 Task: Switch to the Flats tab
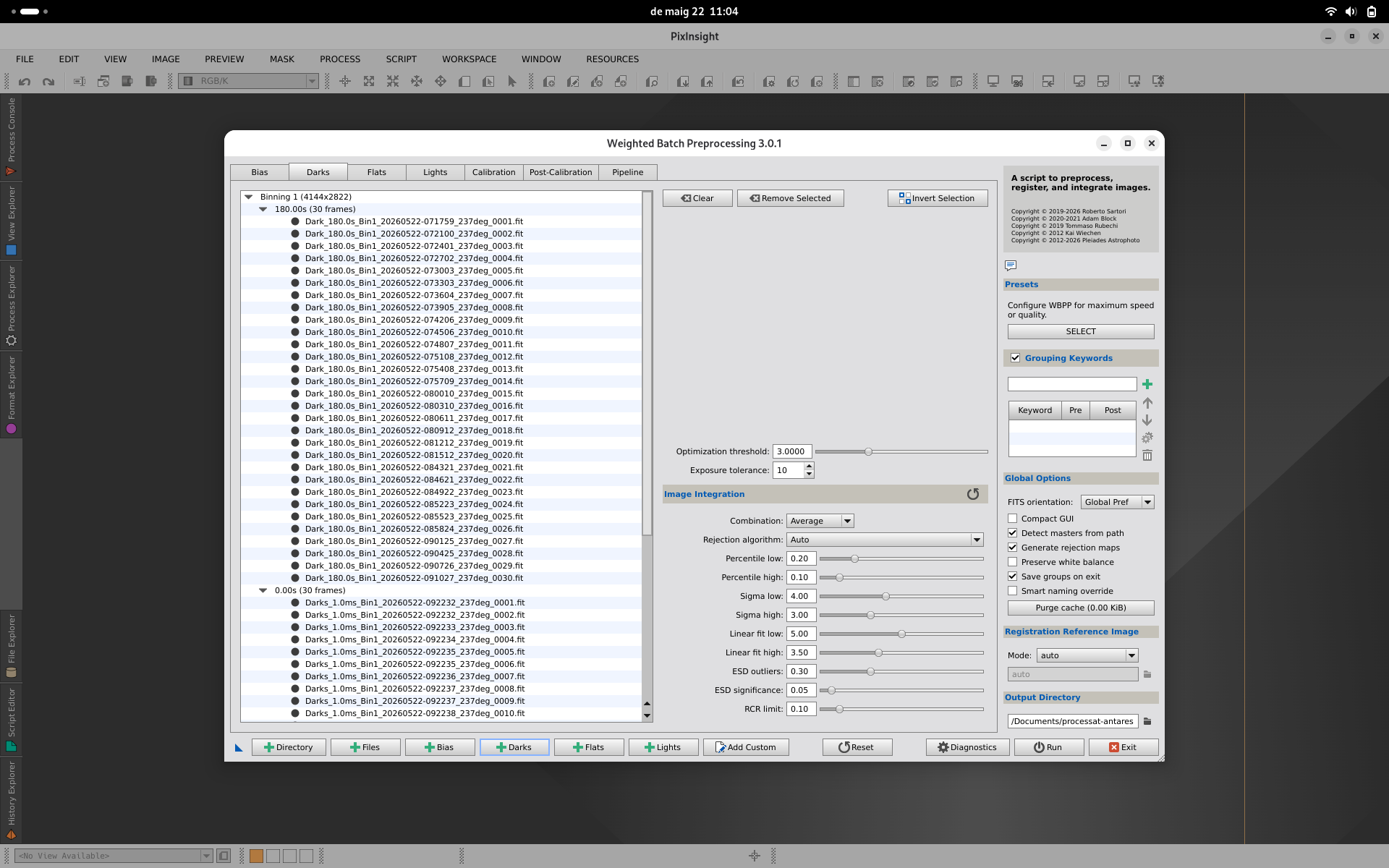coord(377,172)
